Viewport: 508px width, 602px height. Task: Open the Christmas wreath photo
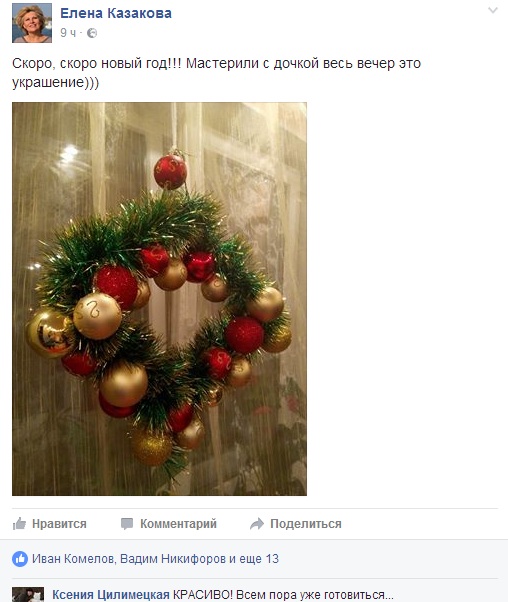159,299
